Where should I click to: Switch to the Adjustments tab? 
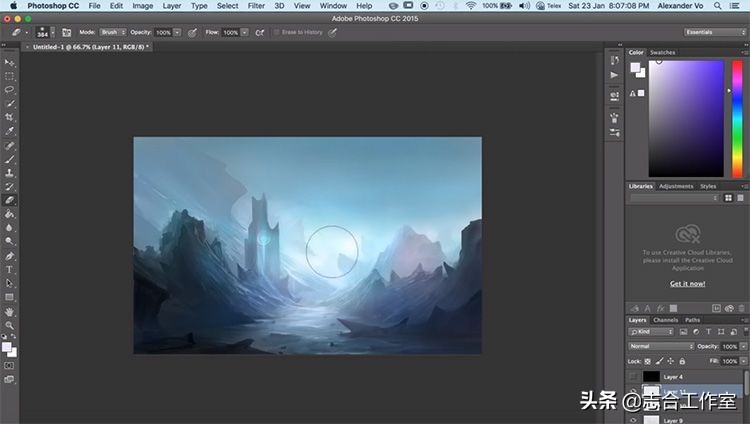pyautogui.click(x=676, y=186)
